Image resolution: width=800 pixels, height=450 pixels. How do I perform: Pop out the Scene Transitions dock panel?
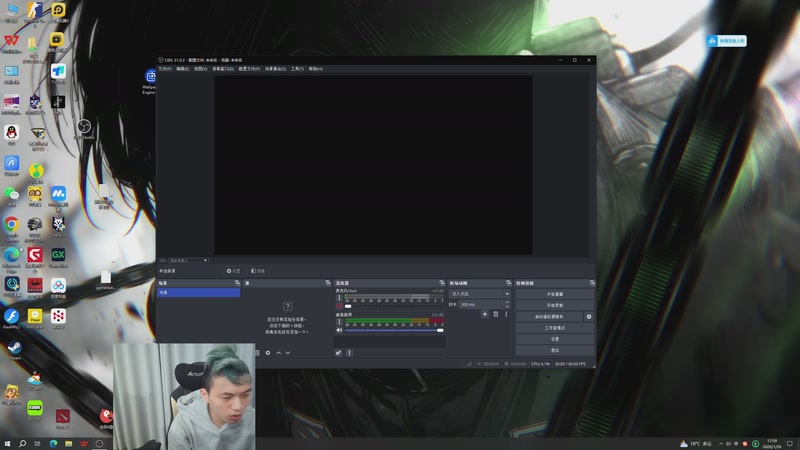point(509,283)
